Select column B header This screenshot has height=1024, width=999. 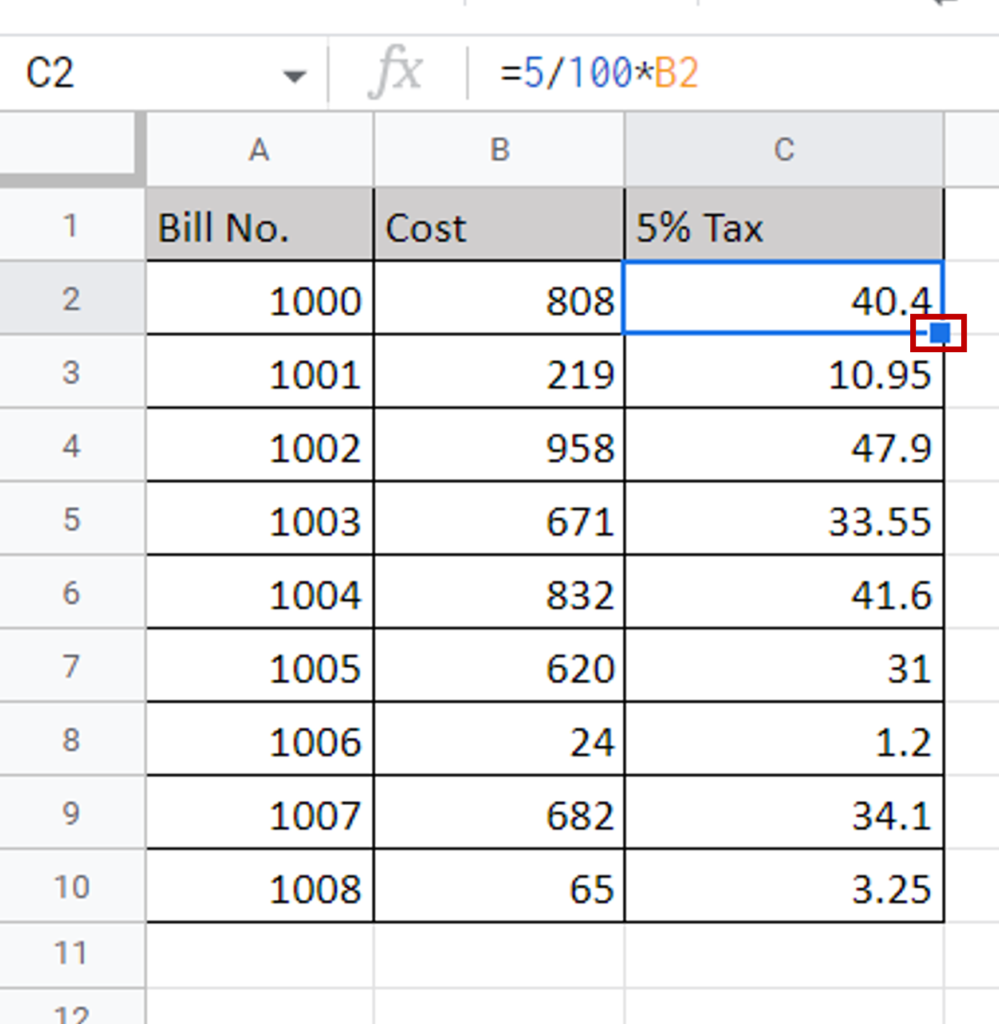click(x=498, y=150)
